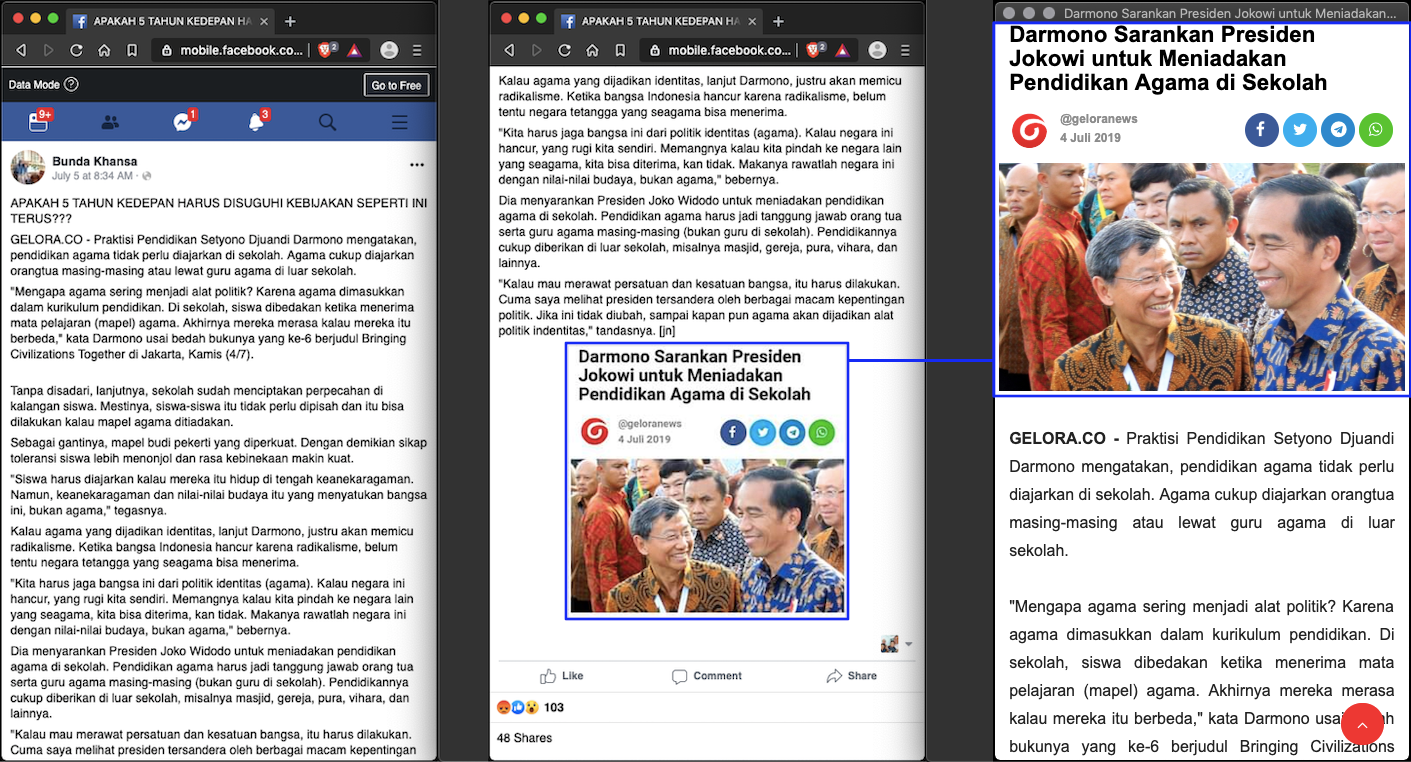1411x762 pixels.
Task: Click the Go to Free button
Action: (396, 85)
